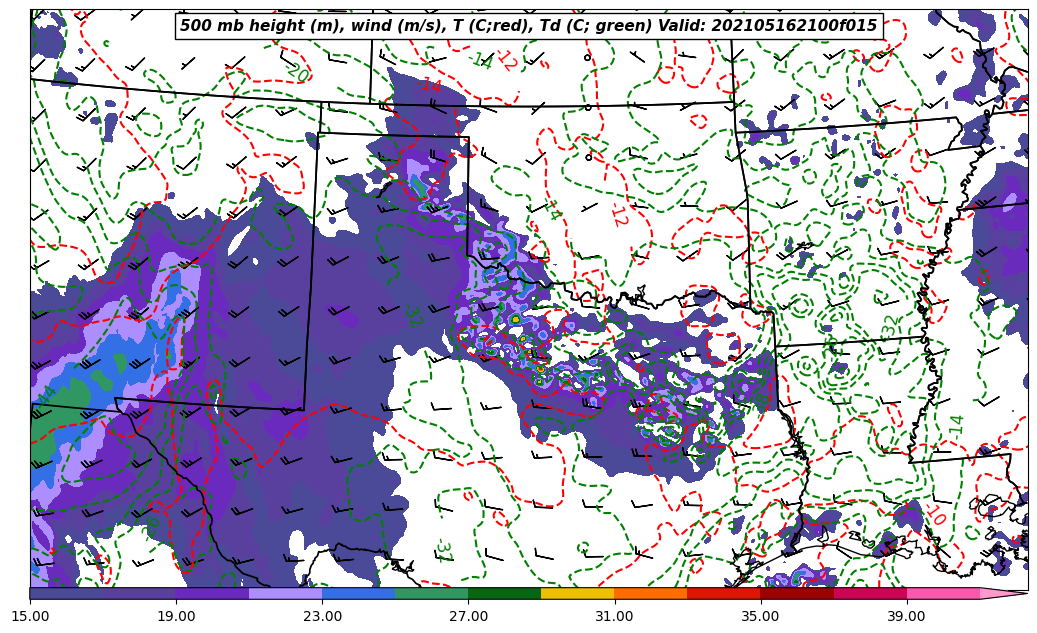This screenshot has height=633, width=1037.
Task: Select the 27.00 colorbar tick label
Action: (x=468, y=617)
